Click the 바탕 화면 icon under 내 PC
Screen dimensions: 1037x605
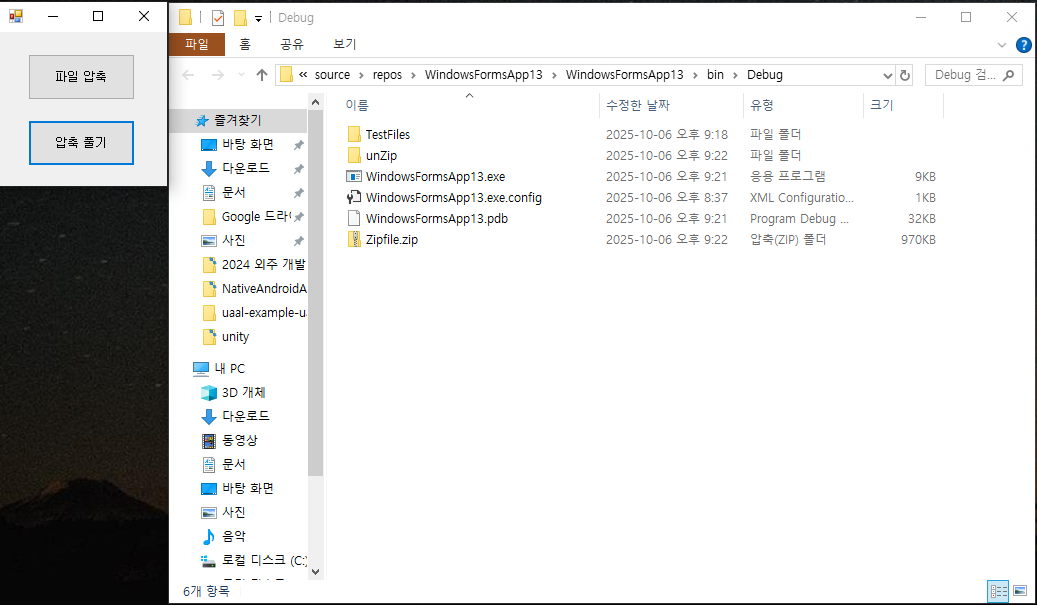209,489
